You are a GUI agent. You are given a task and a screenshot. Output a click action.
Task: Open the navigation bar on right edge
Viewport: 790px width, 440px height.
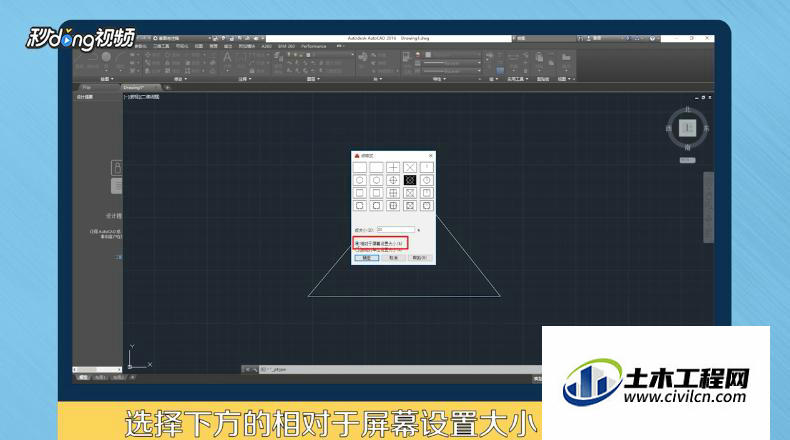708,207
